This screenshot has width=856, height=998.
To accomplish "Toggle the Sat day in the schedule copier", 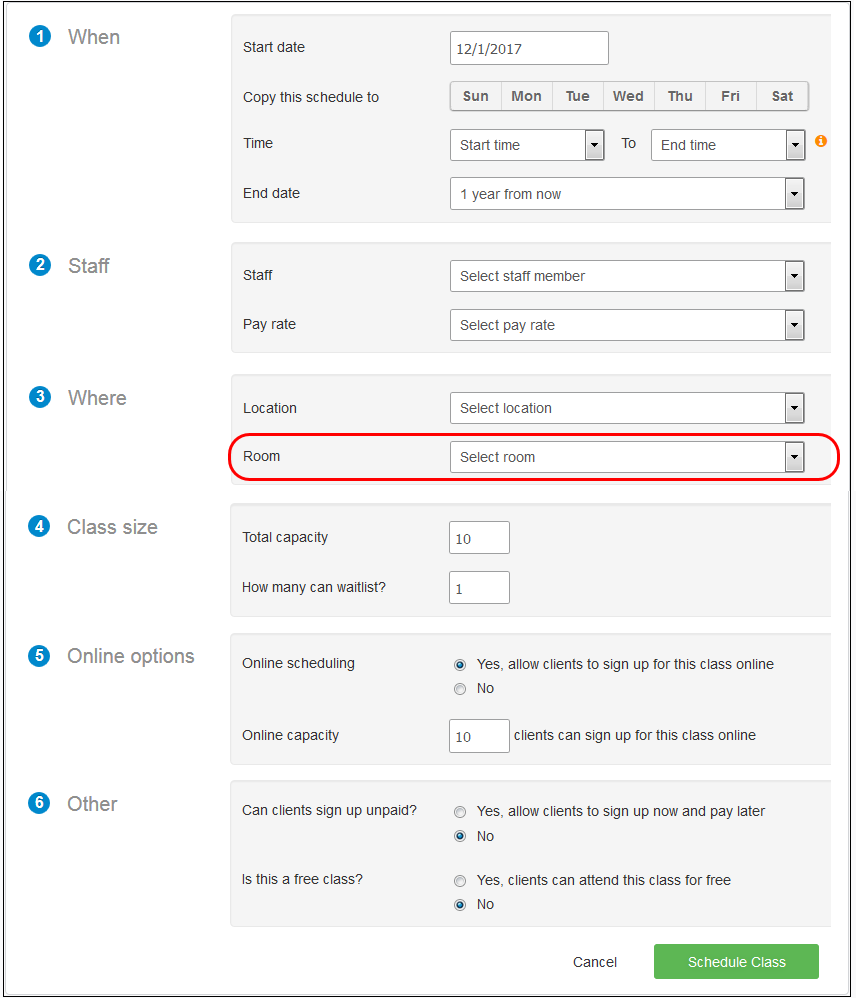I will [781, 95].
